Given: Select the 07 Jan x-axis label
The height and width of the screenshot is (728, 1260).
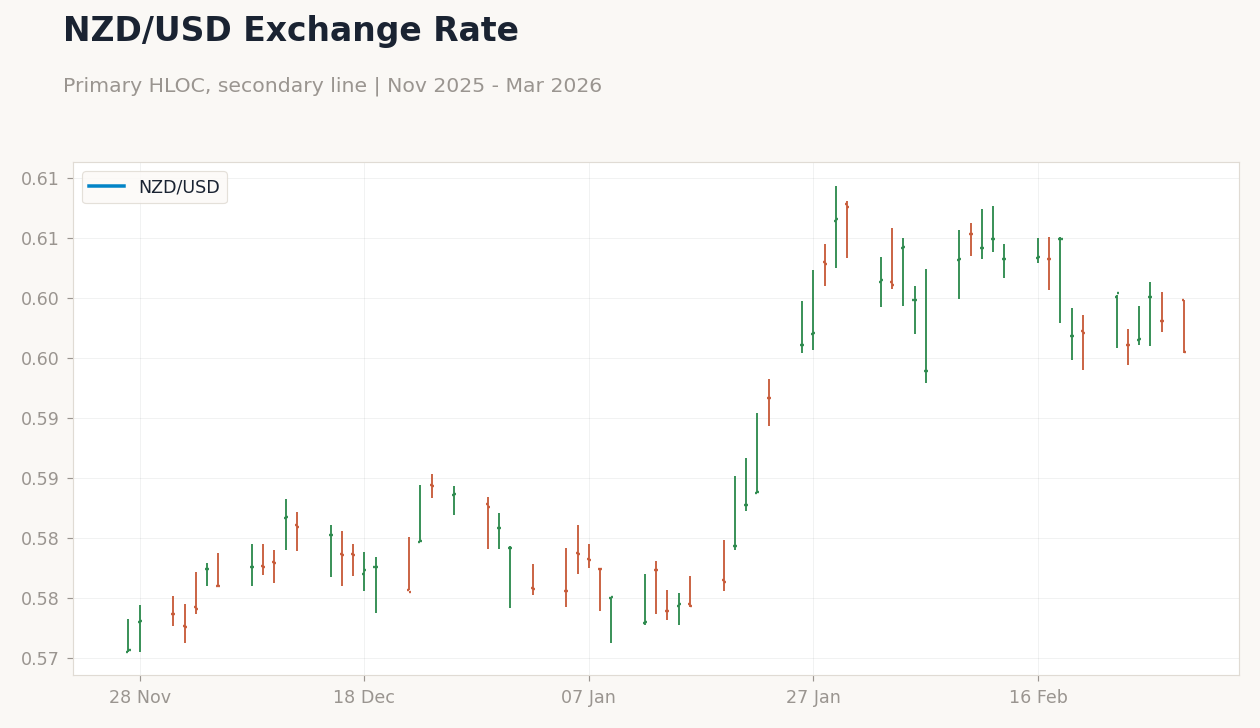Looking at the screenshot, I should tap(589, 698).
